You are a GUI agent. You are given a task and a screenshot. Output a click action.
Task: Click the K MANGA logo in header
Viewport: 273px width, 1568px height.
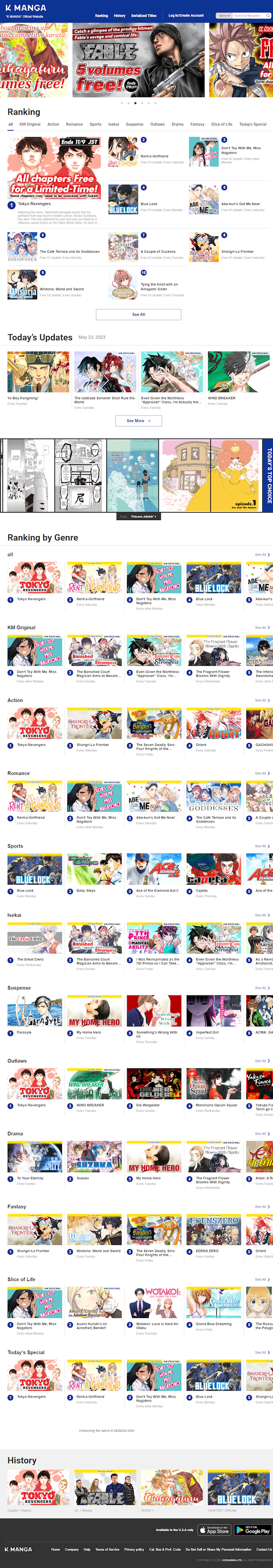(25, 8)
